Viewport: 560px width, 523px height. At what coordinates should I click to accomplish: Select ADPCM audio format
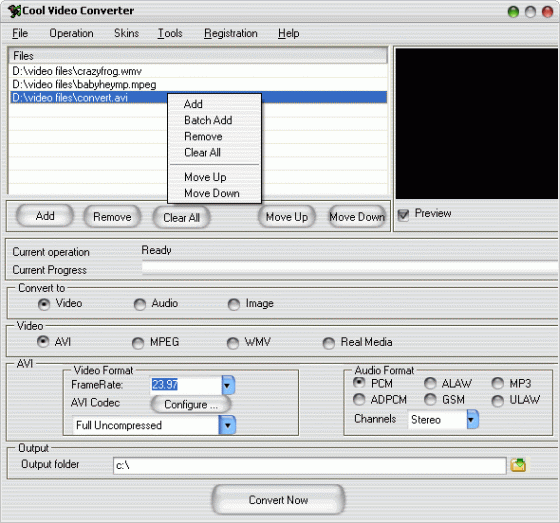point(359,399)
